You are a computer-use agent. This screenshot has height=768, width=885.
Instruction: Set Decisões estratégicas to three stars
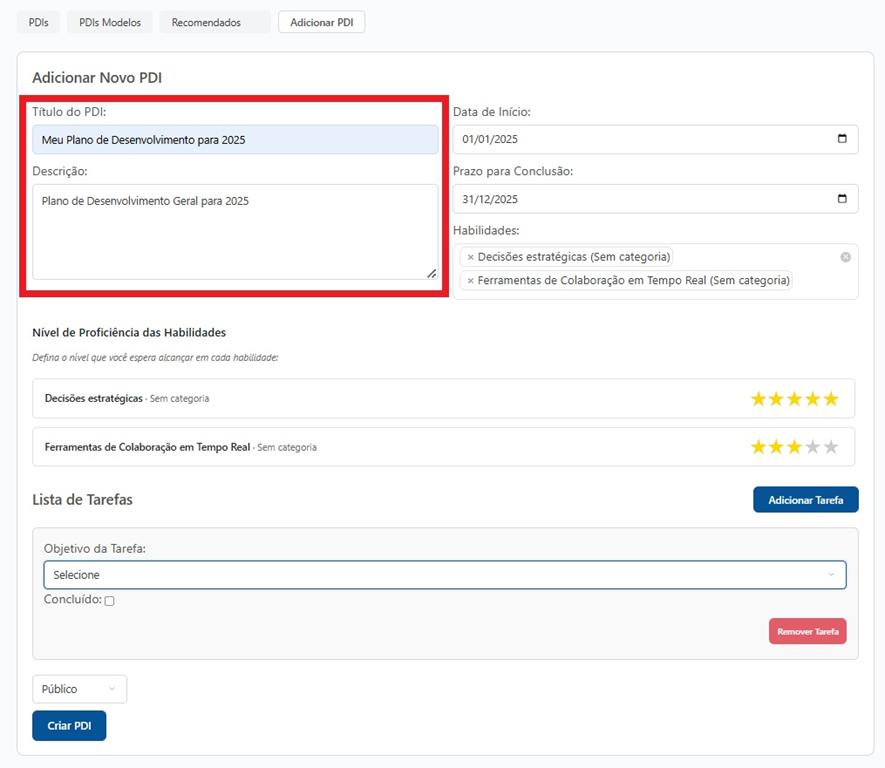(795, 399)
